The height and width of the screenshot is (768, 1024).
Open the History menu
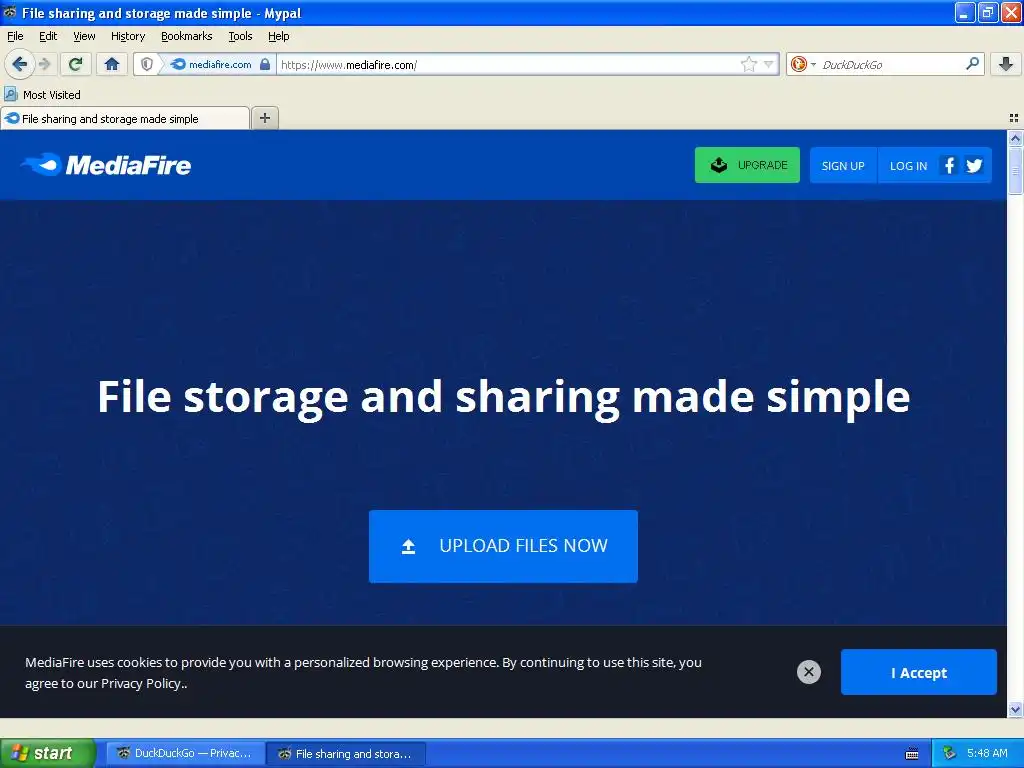(x=127, y=36)
